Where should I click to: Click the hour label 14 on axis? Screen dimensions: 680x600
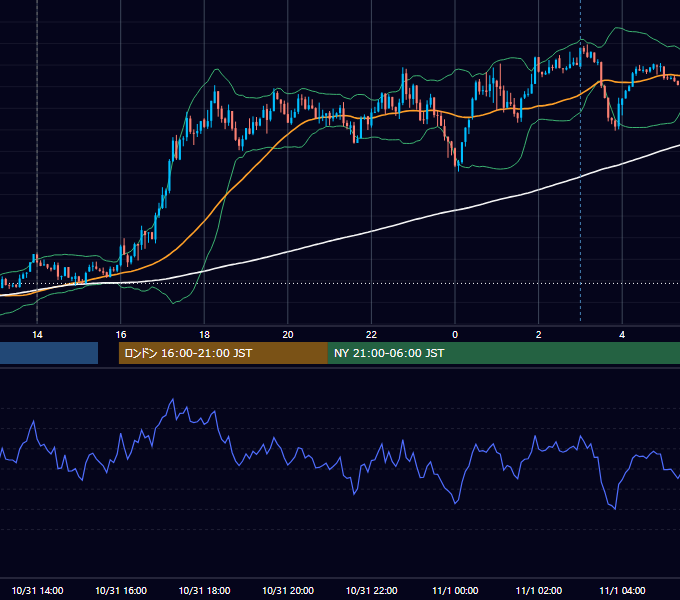click(37, 335)
